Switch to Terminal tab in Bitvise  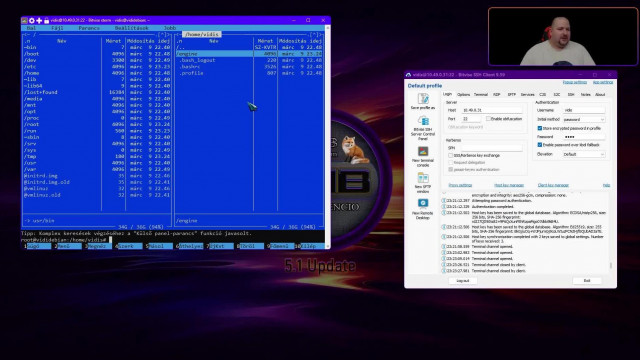(481, 95)
